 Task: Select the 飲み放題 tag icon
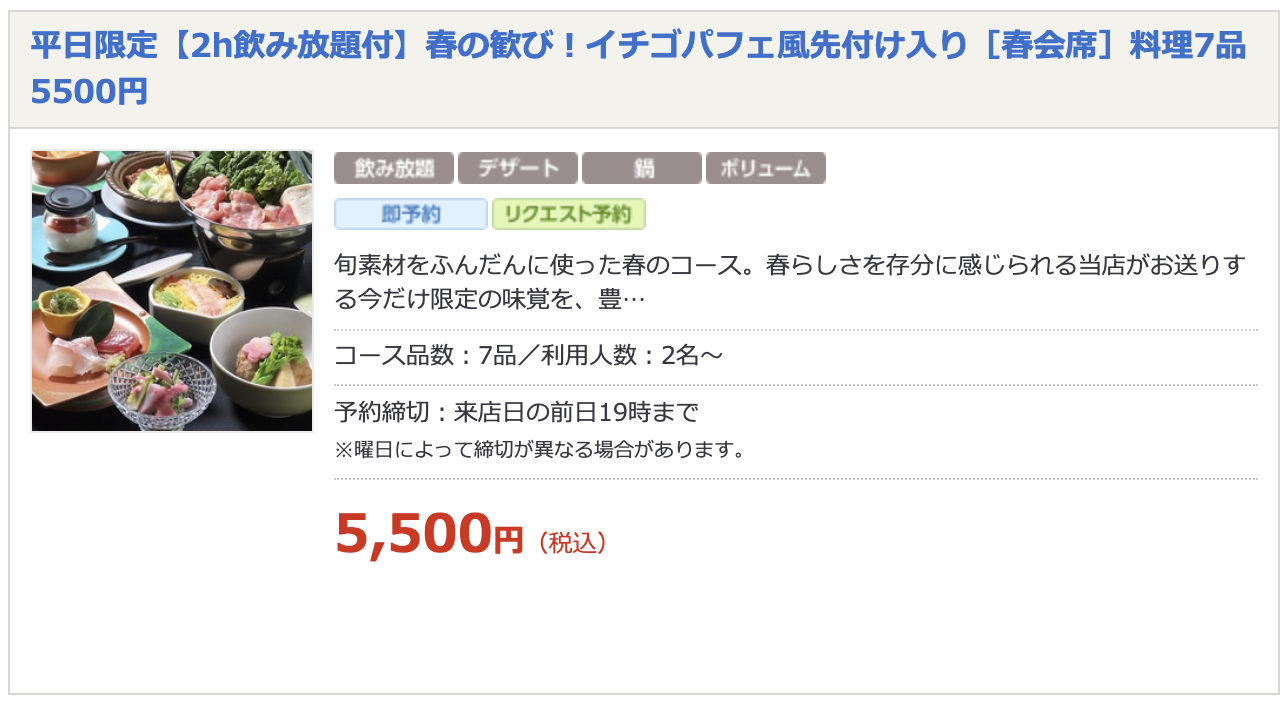tap(394, 168)
